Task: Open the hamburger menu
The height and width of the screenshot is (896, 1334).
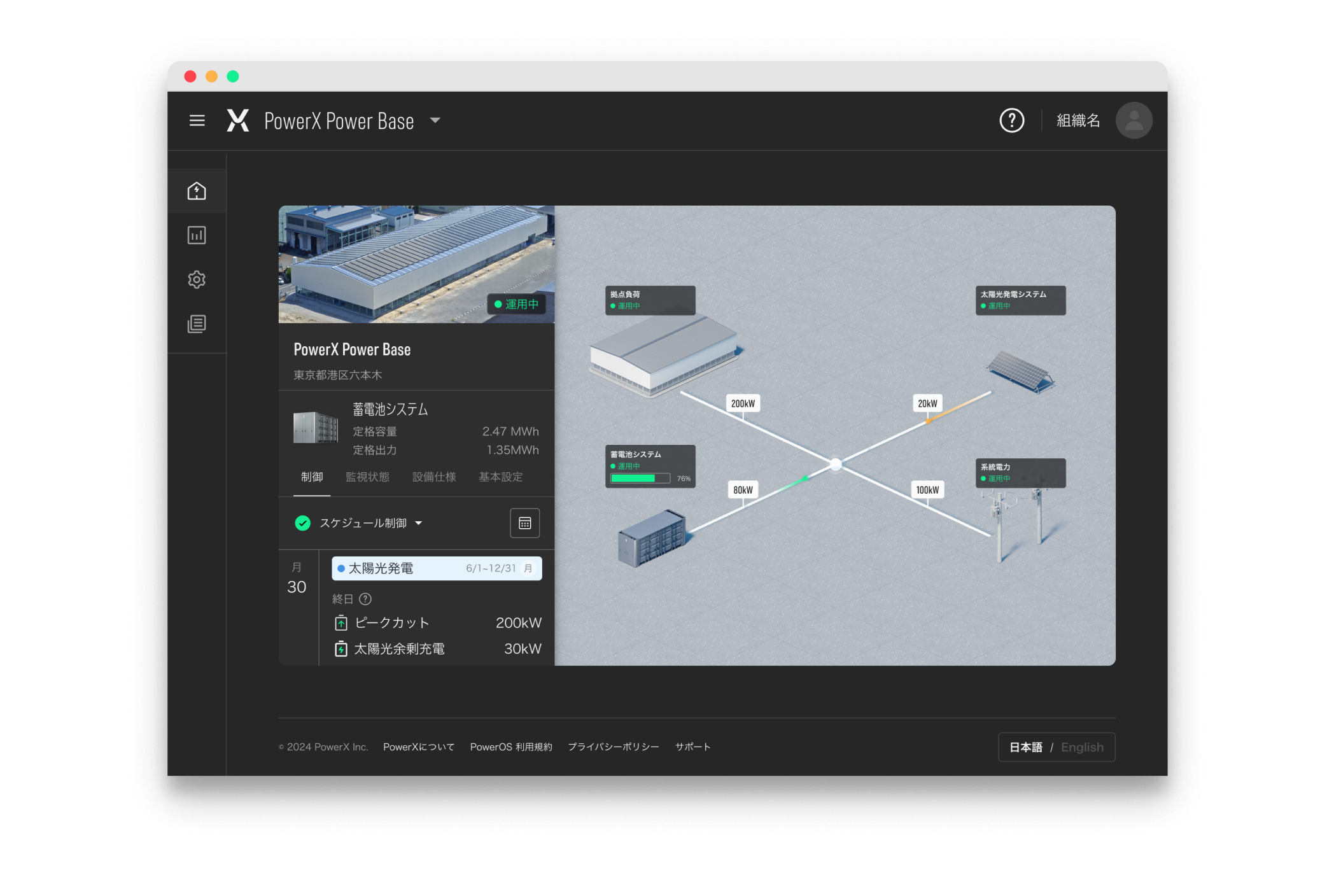Action: click(x=197, y=120)
